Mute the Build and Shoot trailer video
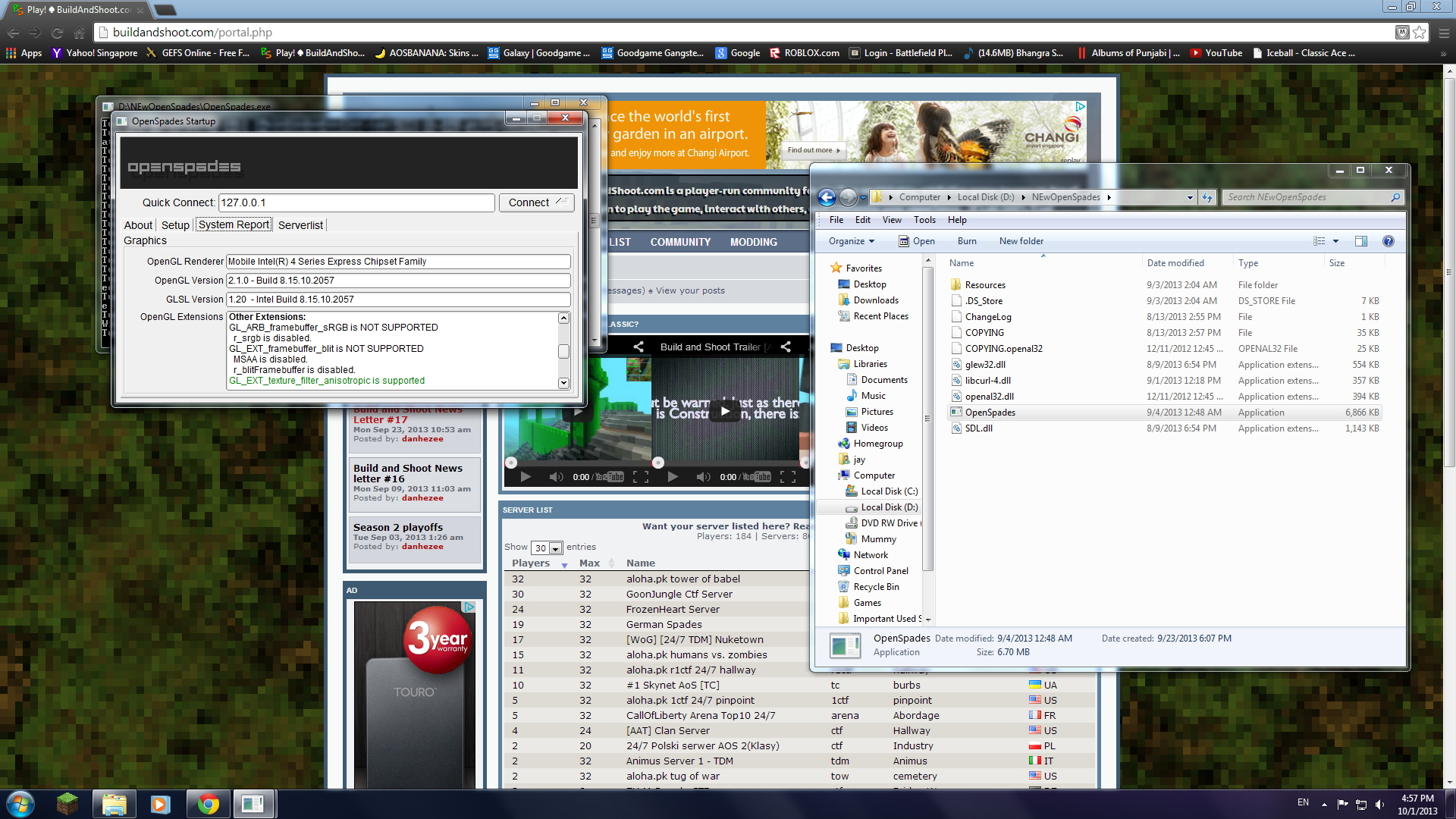The height and width of the screenshot is (819, 1456). (x=704, y=477)
